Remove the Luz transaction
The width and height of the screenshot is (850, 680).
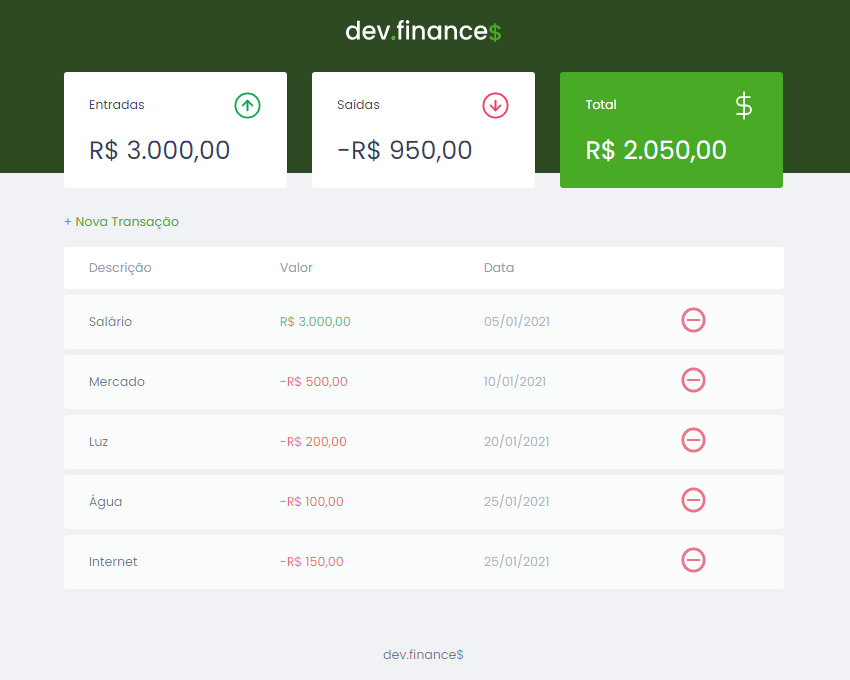click(693, 440)
